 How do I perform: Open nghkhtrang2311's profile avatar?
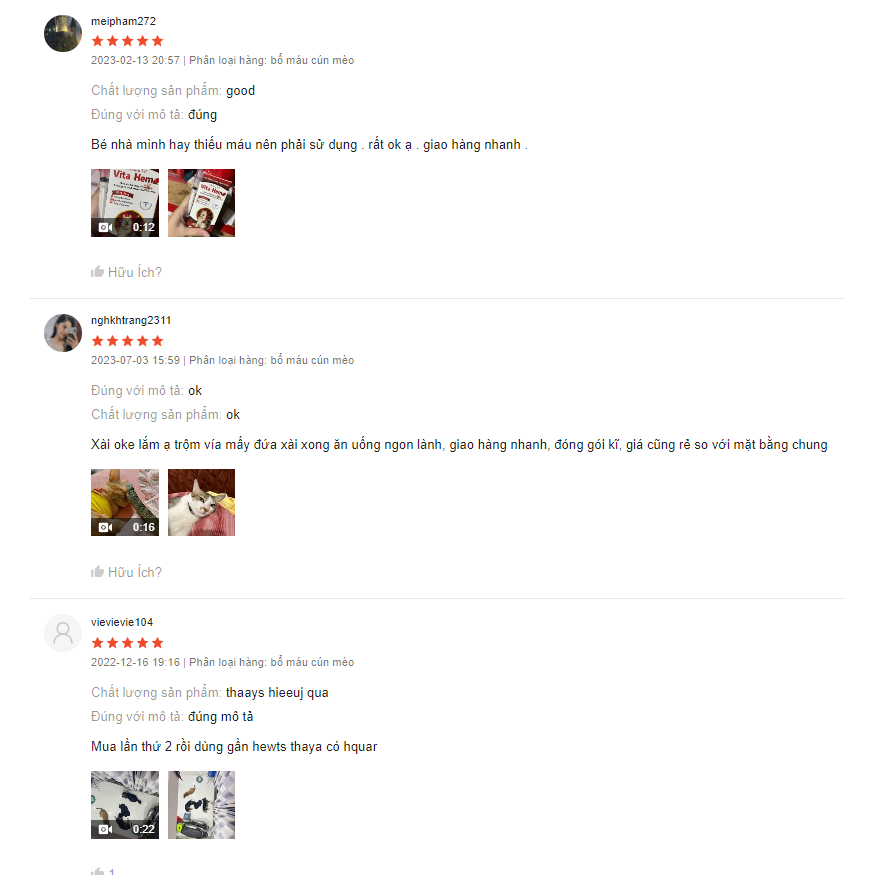[63, 333]
